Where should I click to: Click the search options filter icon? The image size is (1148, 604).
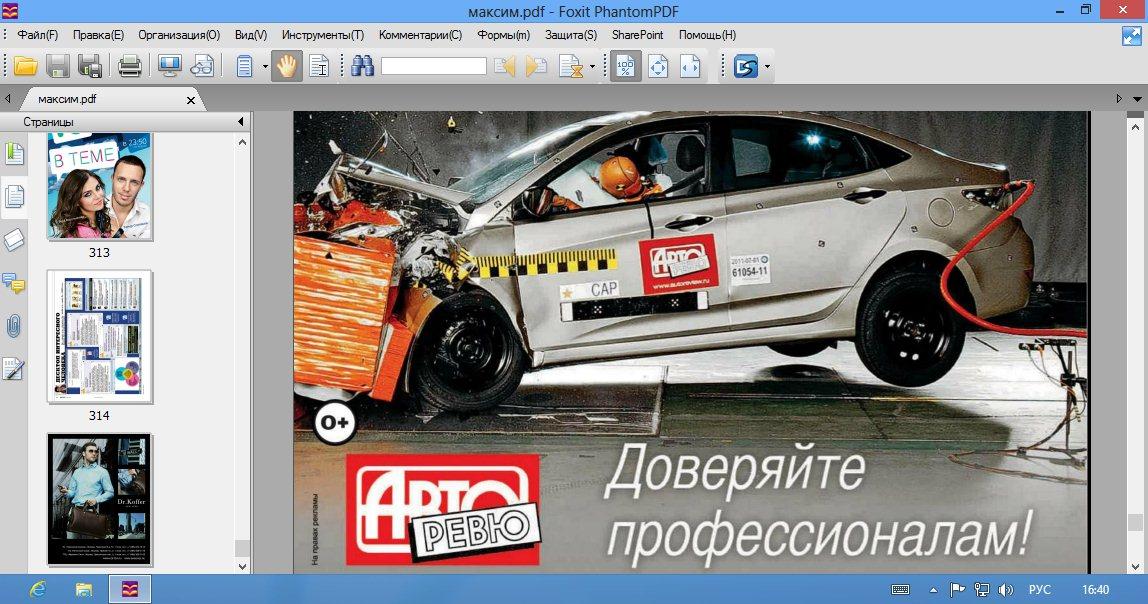point(570,67)
